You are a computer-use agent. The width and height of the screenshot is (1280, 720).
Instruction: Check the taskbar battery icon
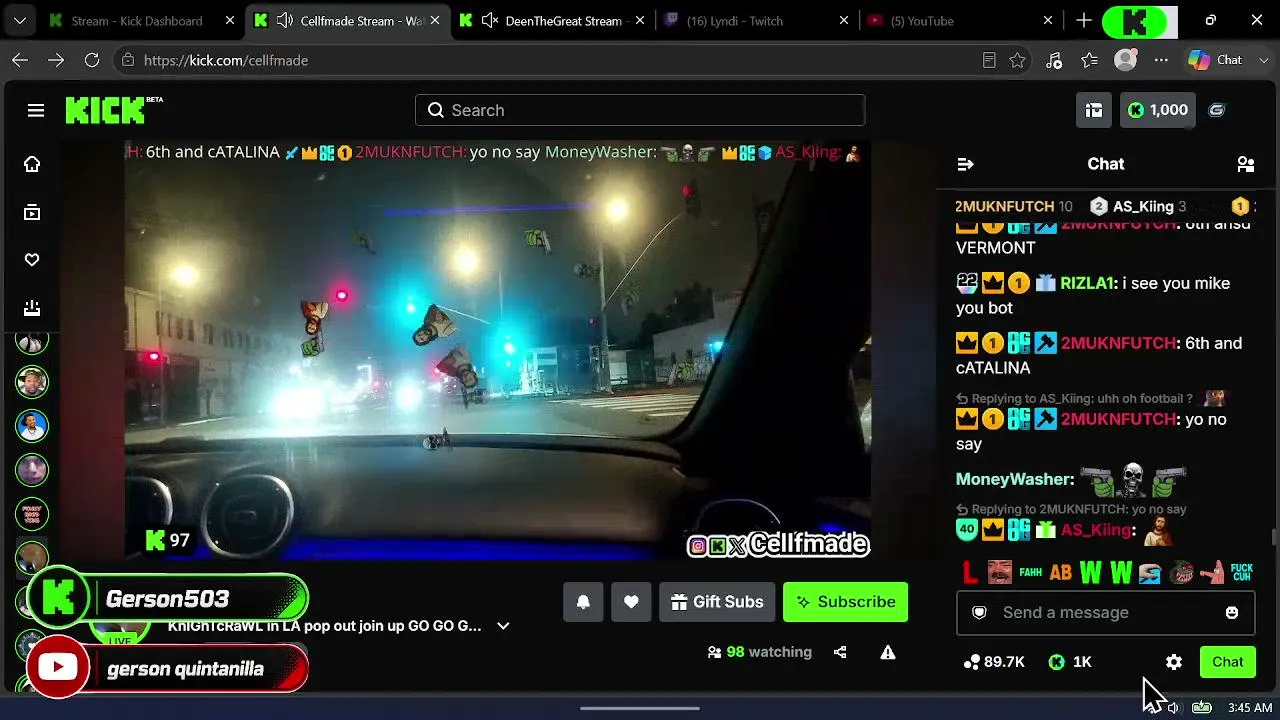coord(1202,708)
